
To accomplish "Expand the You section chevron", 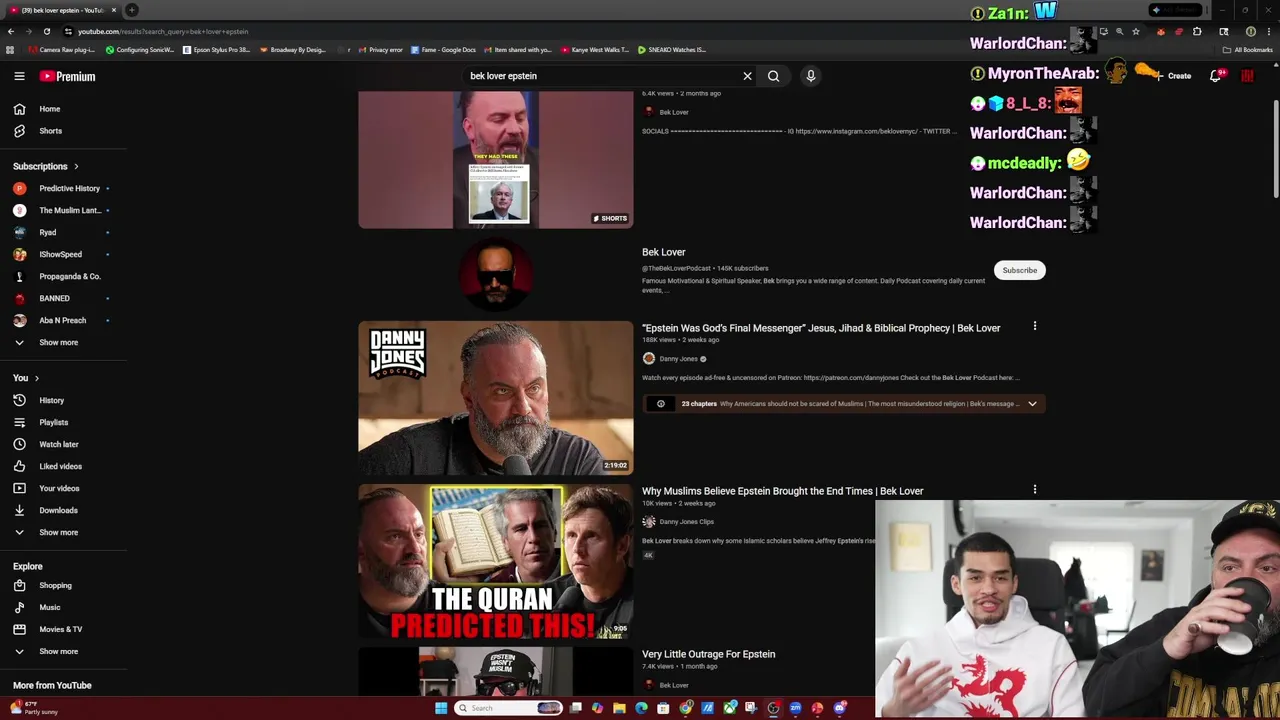I will click(37, 378).
